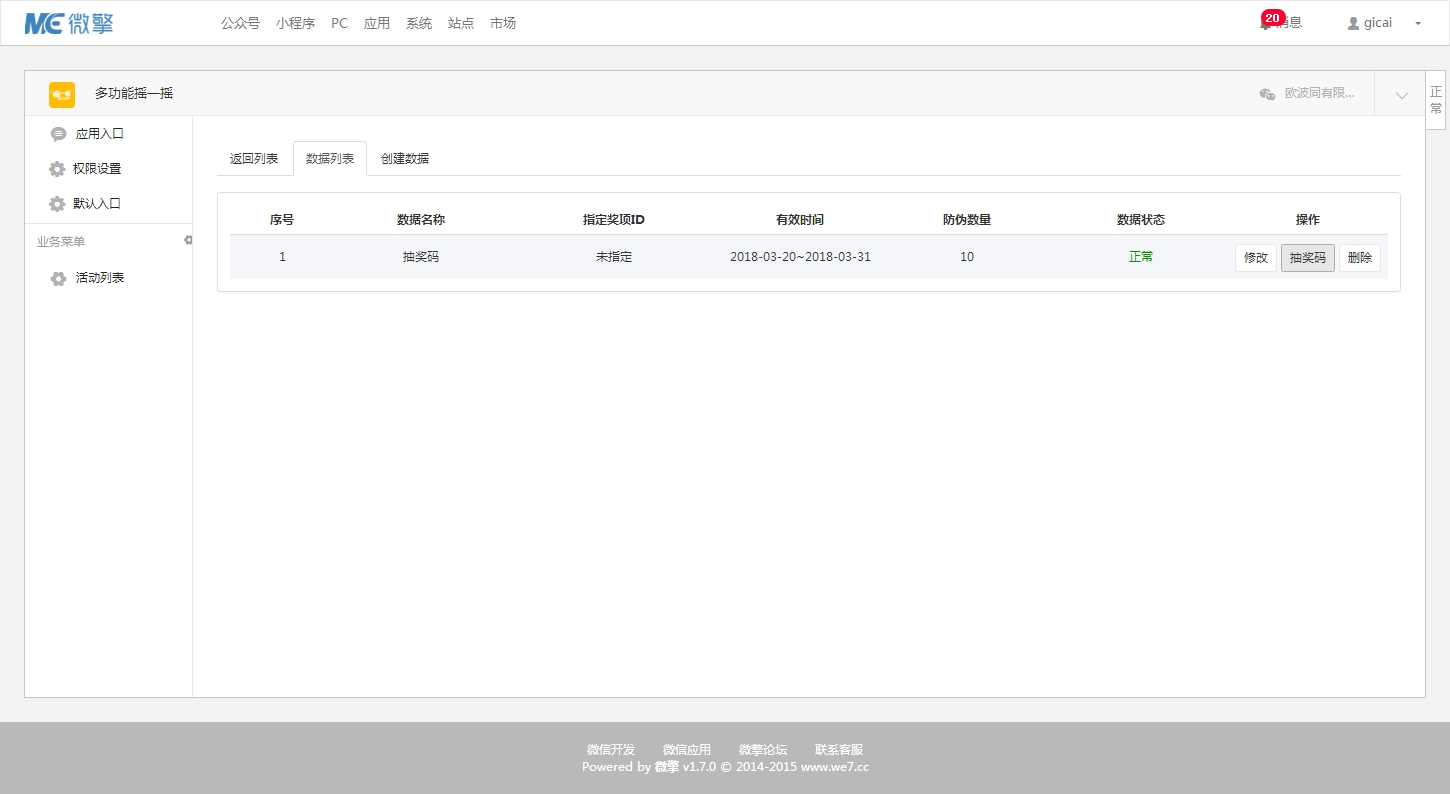Click the 权限设置 gear icon
Viewport: 1450px width, 794px height.
tap(57, 169)
